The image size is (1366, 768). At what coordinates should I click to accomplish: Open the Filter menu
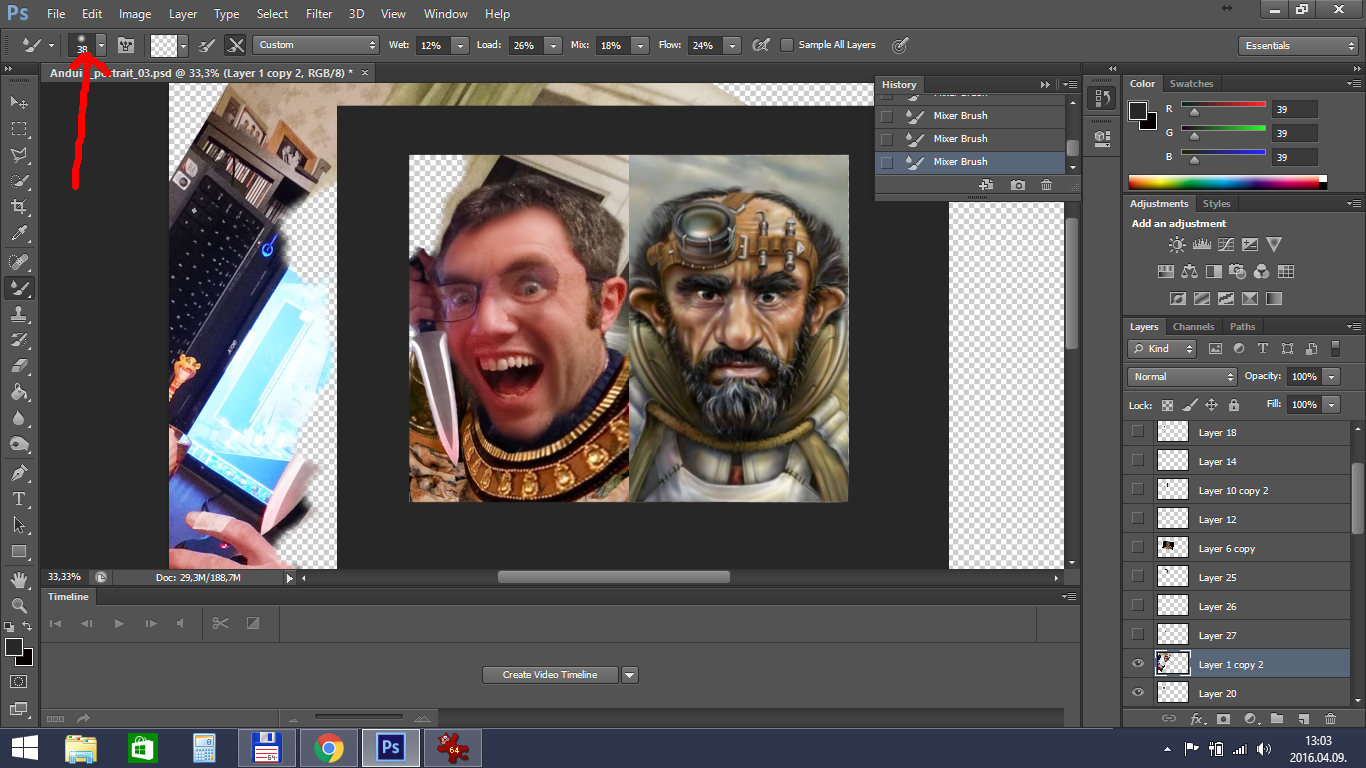[319, 14]
